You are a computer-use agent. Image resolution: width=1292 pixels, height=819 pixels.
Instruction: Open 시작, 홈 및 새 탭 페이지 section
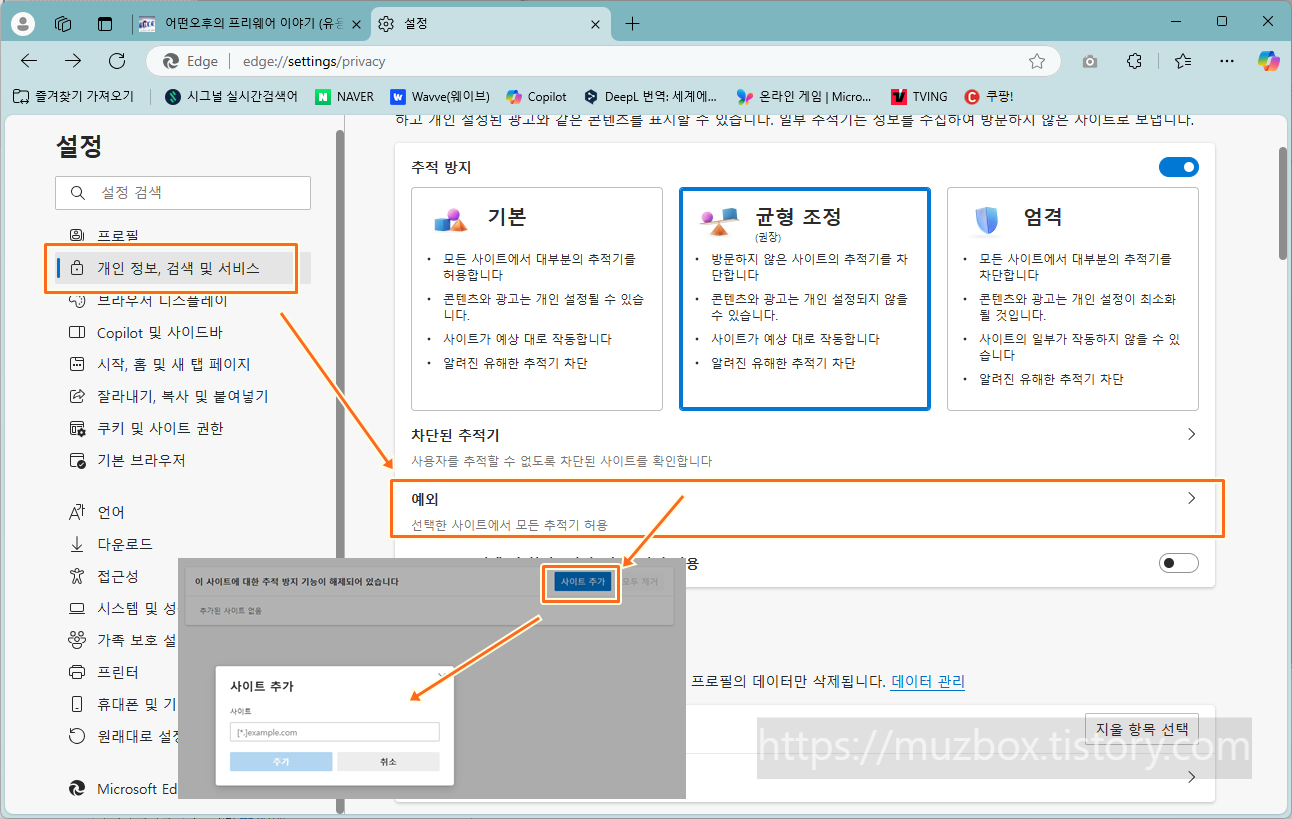[x=173, y=364]
